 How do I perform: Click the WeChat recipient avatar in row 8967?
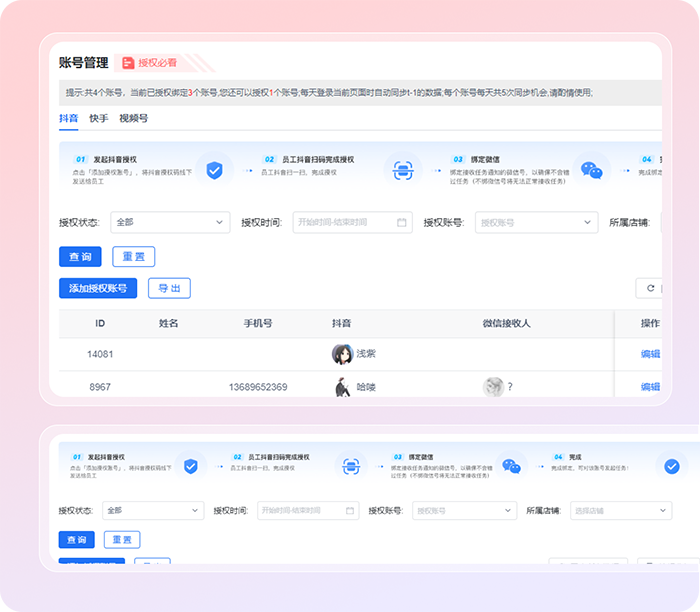click(x=492, y=387)
